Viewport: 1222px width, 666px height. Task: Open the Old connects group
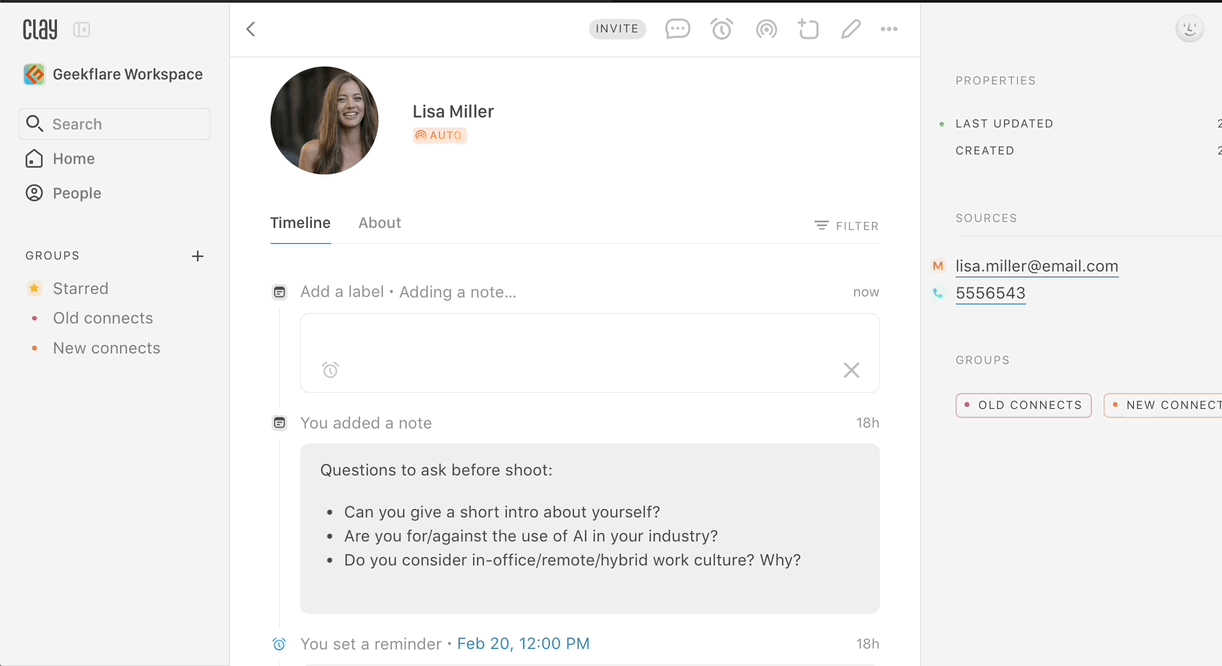[x=90, y=318]
